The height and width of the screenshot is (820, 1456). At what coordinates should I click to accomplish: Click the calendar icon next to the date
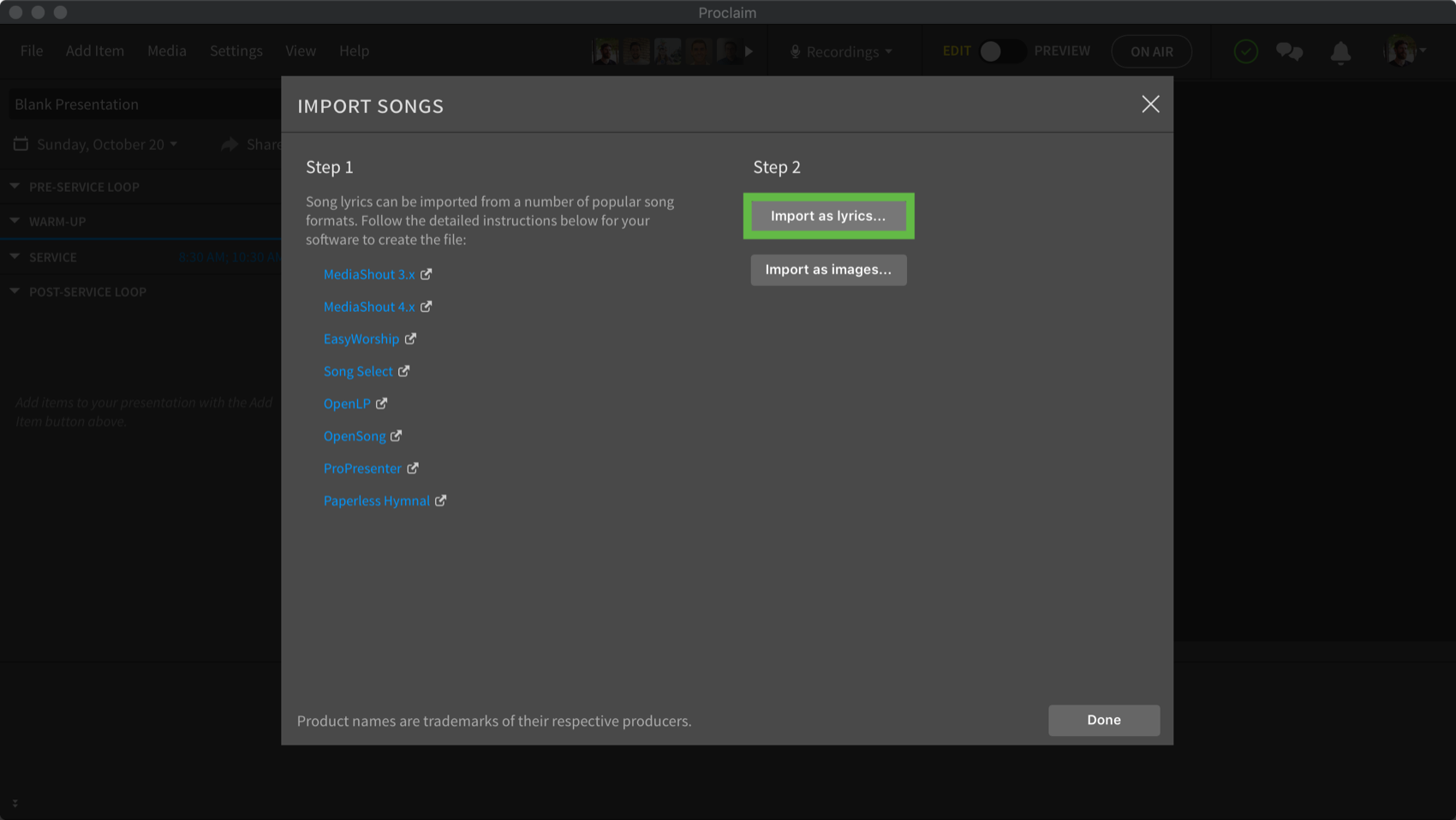[21, 144]
